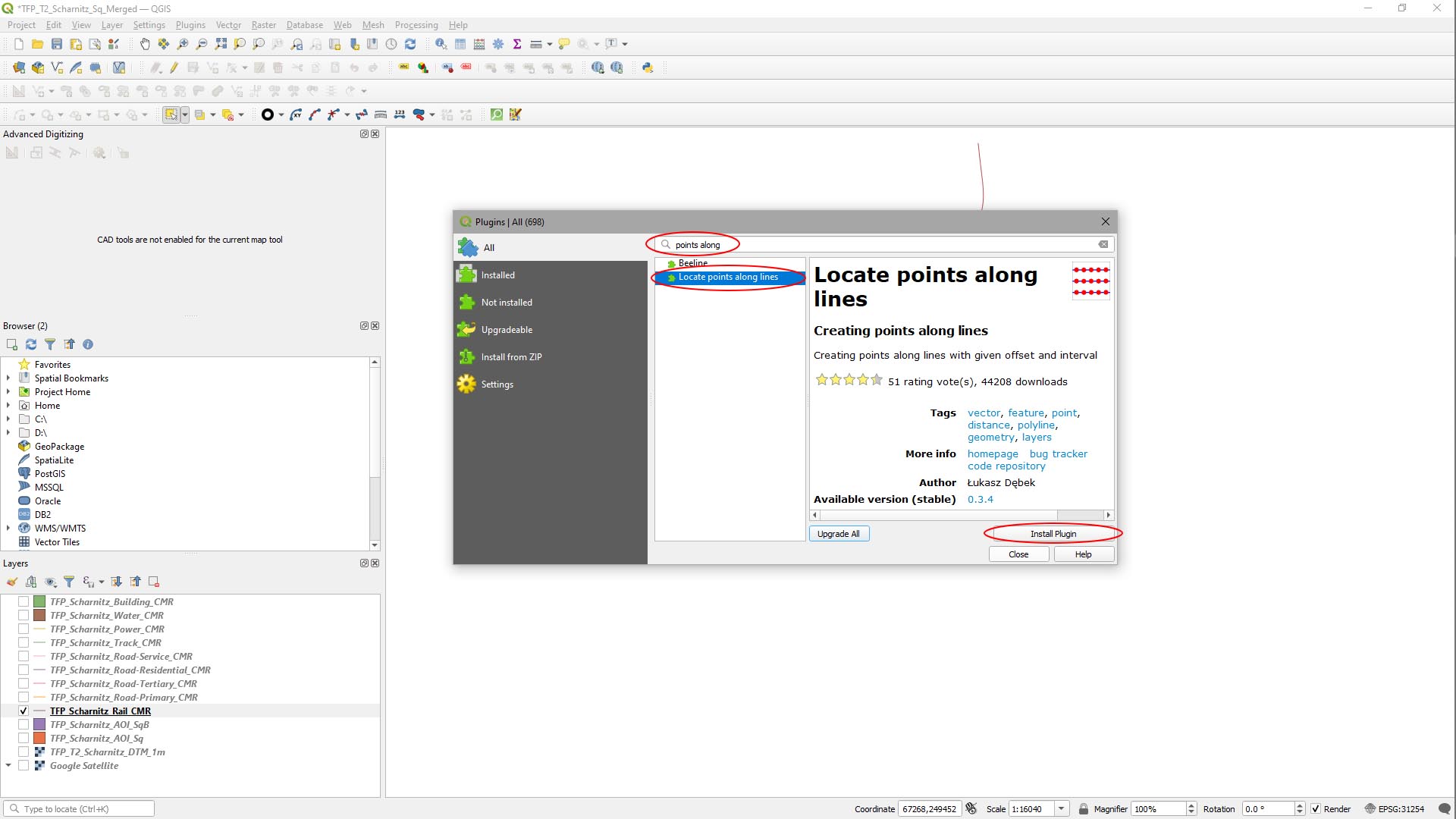The height and width of the screenshot is (819, 1456).
Task: Click the Temporal Controller clock icon
Action: 391,44
